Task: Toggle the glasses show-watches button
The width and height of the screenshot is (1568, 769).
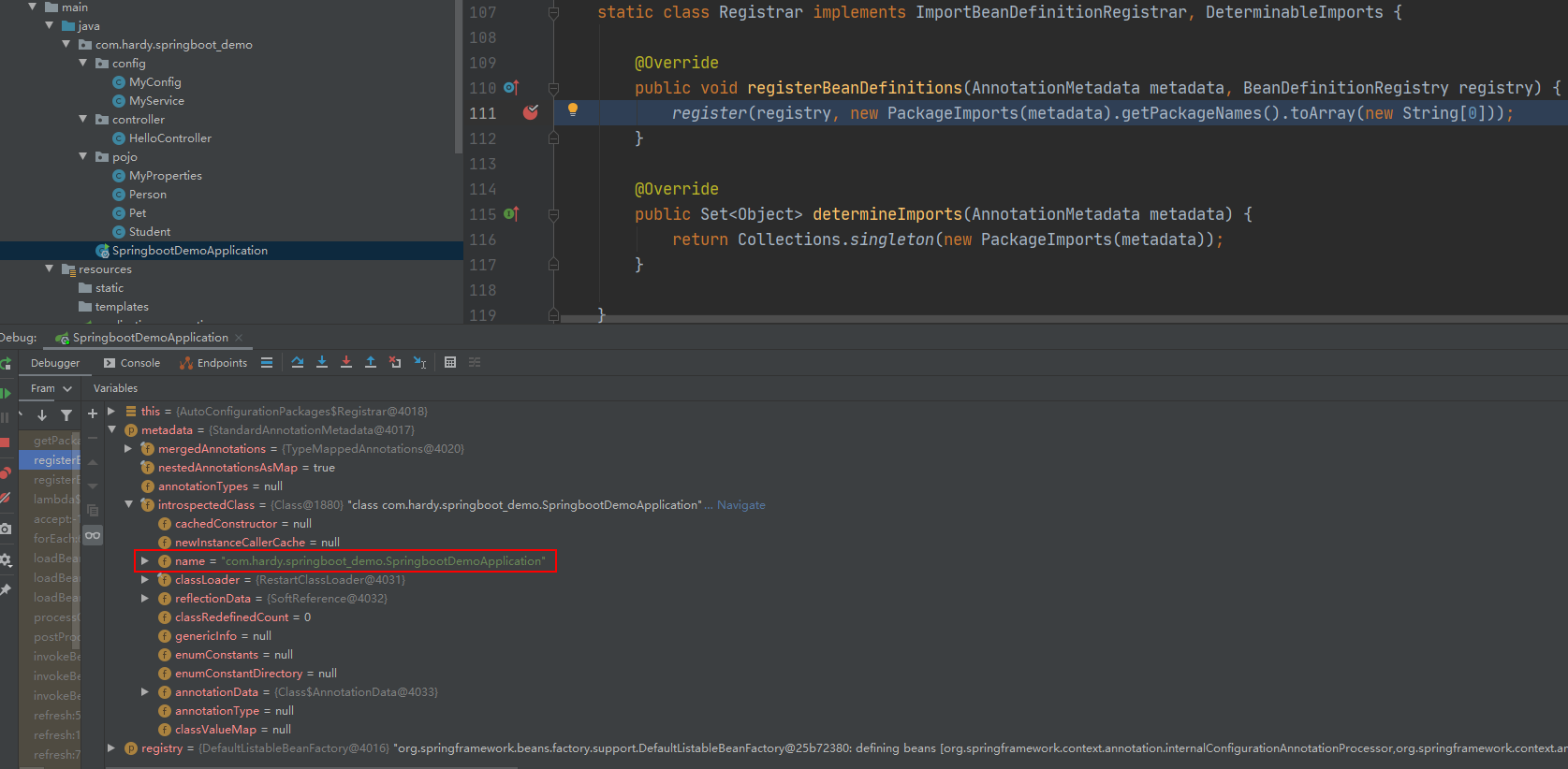Action: pyautogui.click(x=92, y=535)
